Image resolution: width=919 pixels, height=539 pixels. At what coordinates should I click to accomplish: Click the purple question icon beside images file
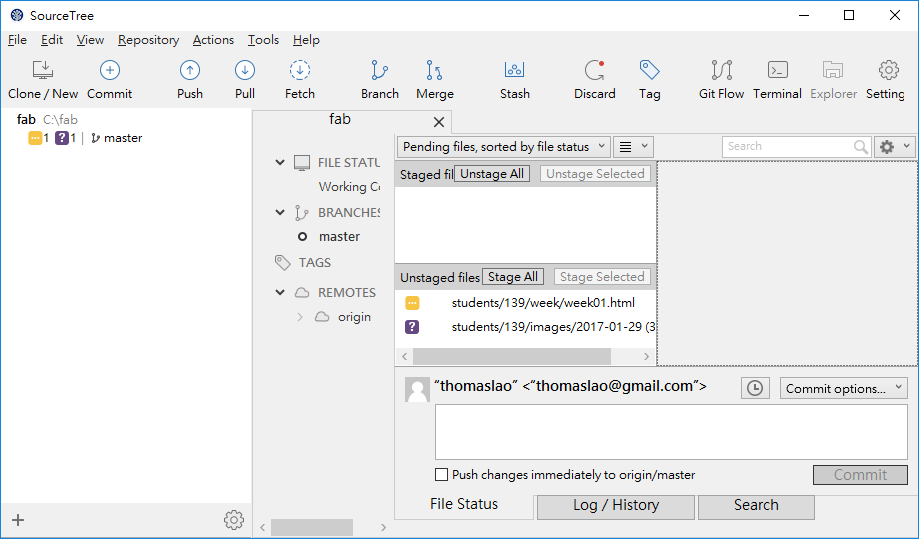pos(412,327)
